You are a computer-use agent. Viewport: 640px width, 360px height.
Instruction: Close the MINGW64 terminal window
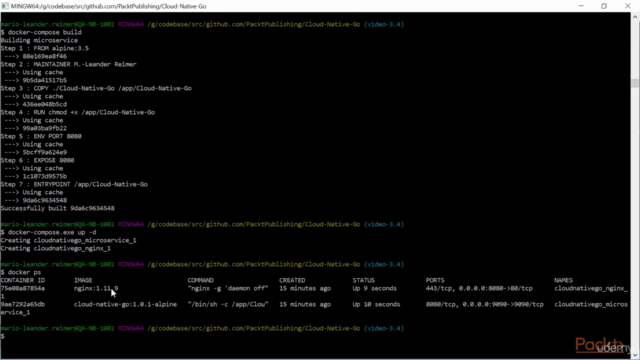pyautogui.click(x=628, y=6)
